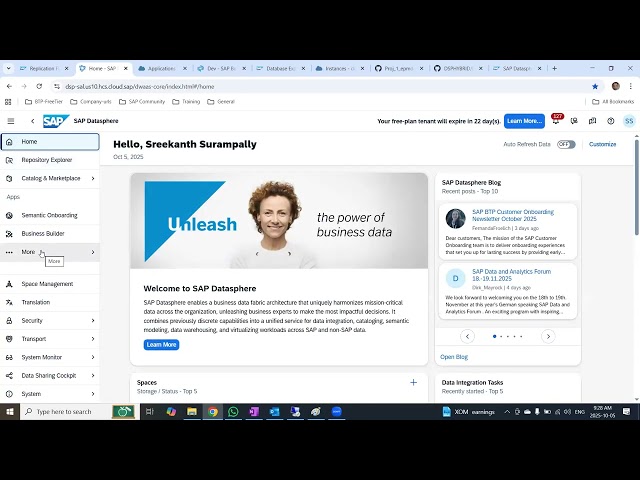Show previous blog posts page

(x=467, y=336)
